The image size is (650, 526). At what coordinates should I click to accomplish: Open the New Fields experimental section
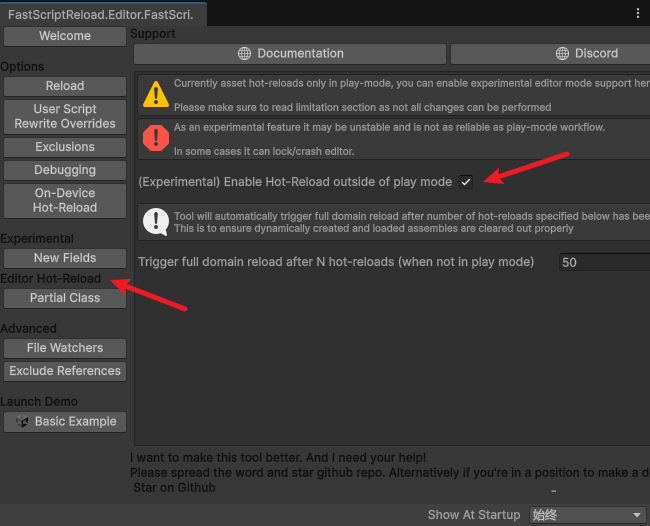(65, 258)
